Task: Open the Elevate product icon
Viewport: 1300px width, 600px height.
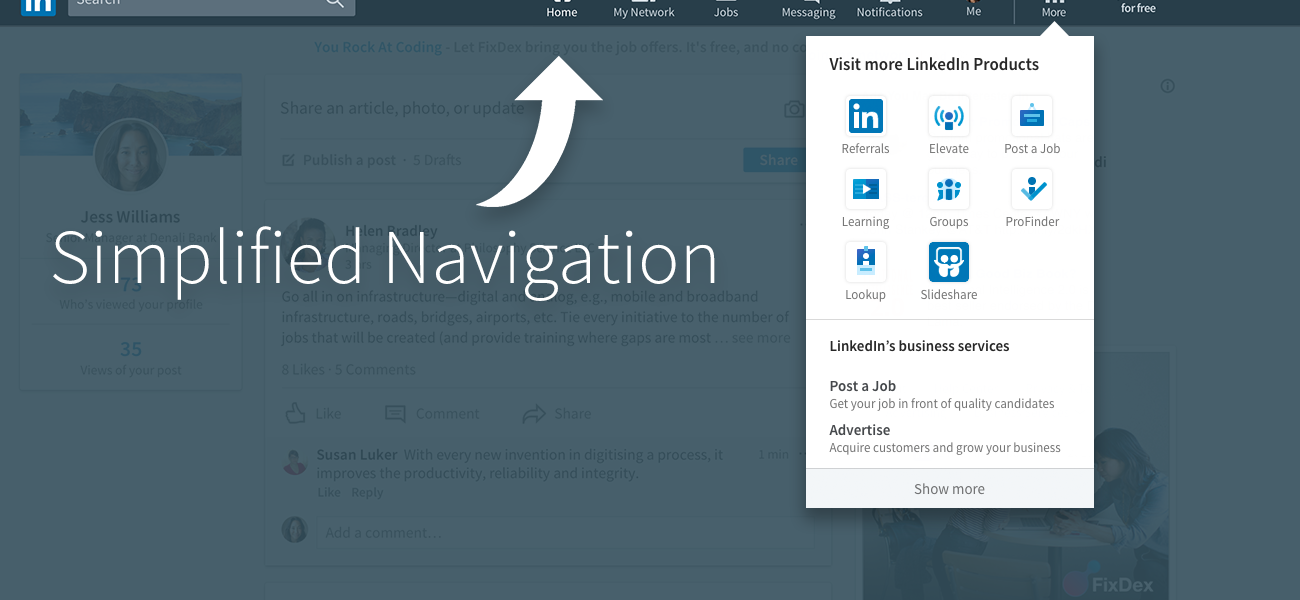Action: click(x=948, y=116)
